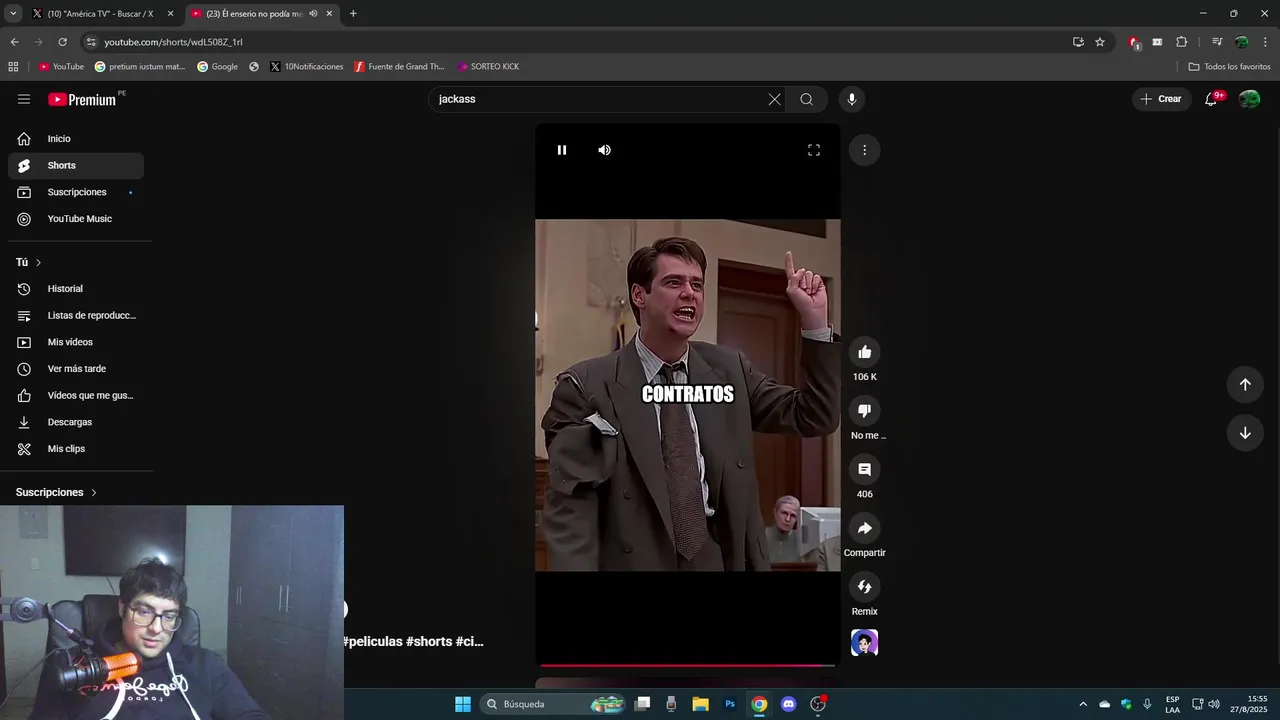Open Descargas in the sidebar

point(76,422)
